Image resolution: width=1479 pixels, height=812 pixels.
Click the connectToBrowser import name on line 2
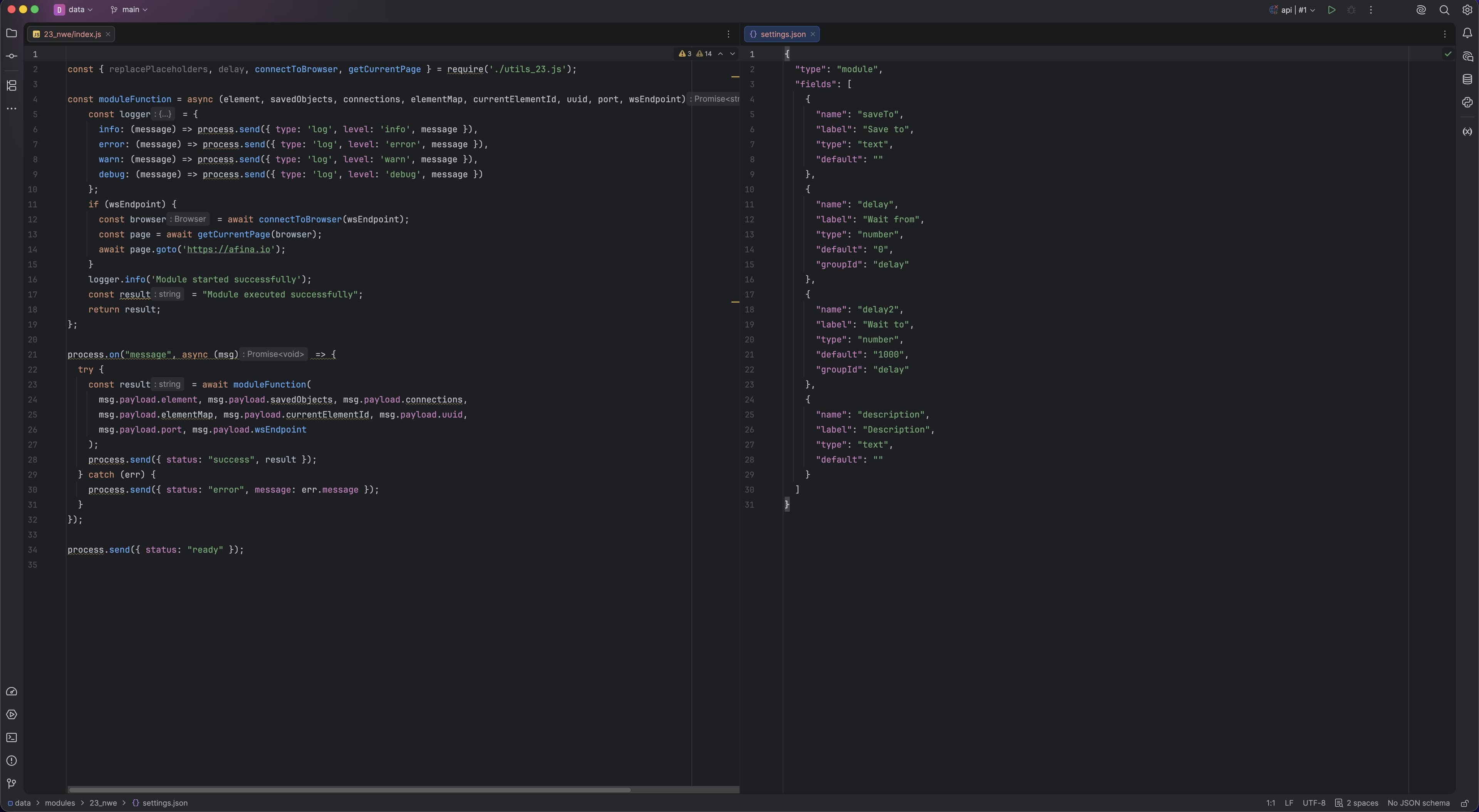click(x=296, y=69)
